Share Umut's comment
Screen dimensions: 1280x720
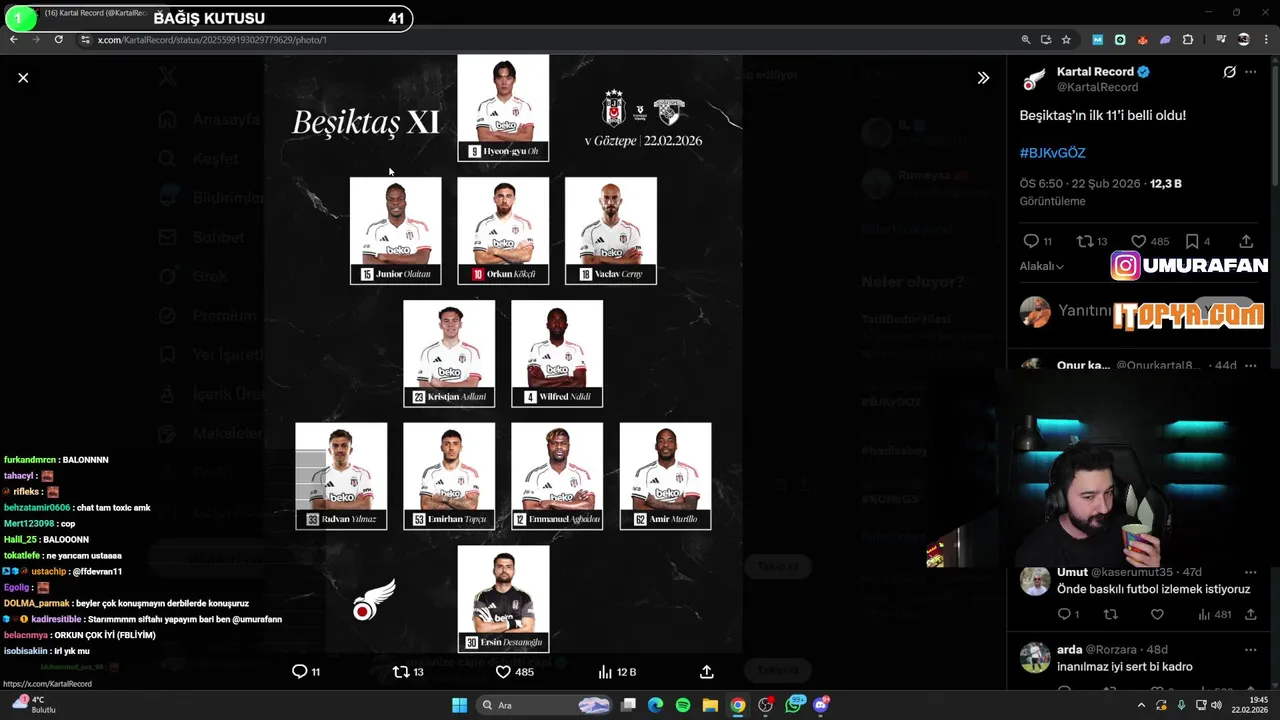click(x=1250, y=614)
